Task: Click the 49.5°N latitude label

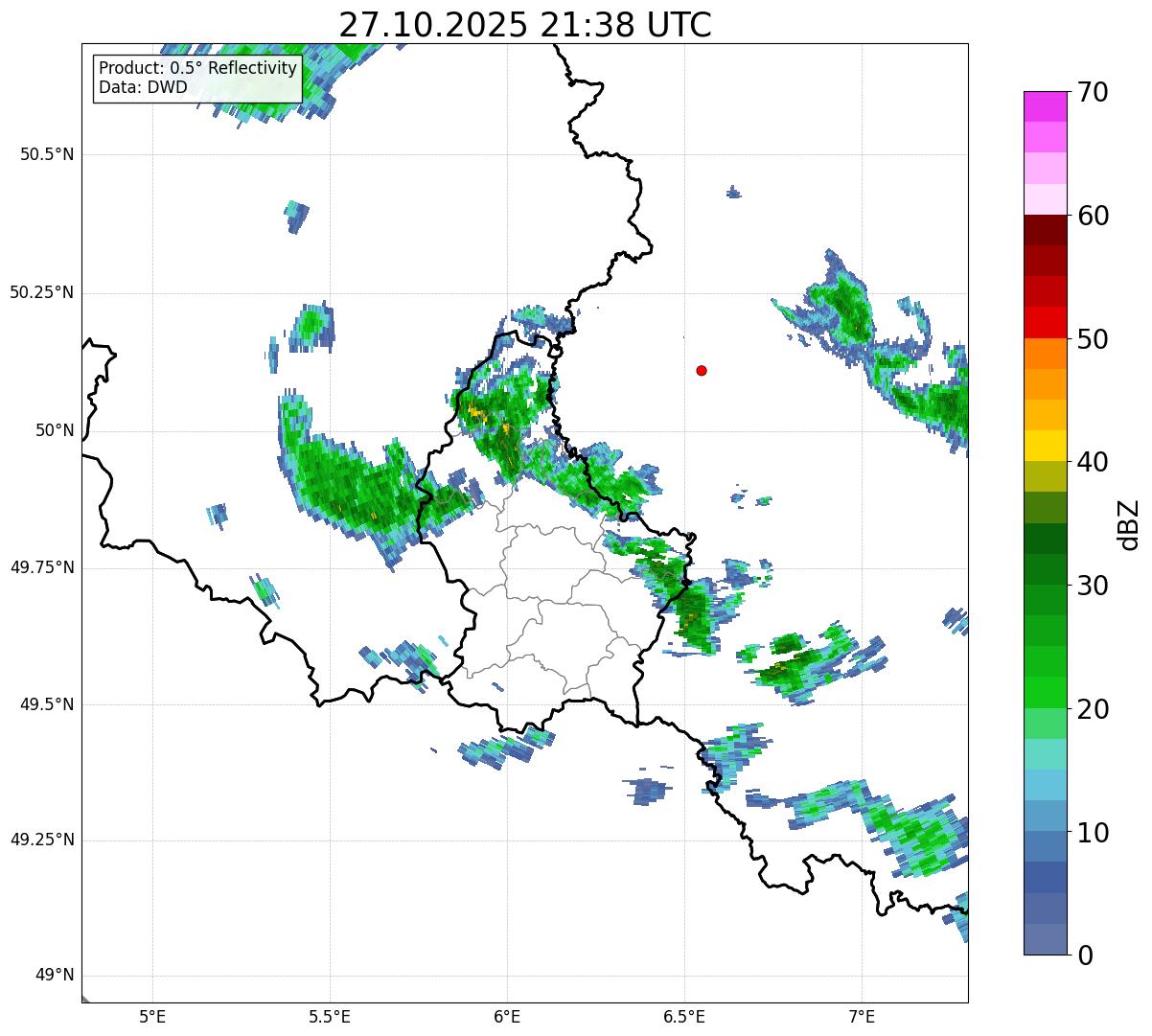Action: click(x=47, y=704)
